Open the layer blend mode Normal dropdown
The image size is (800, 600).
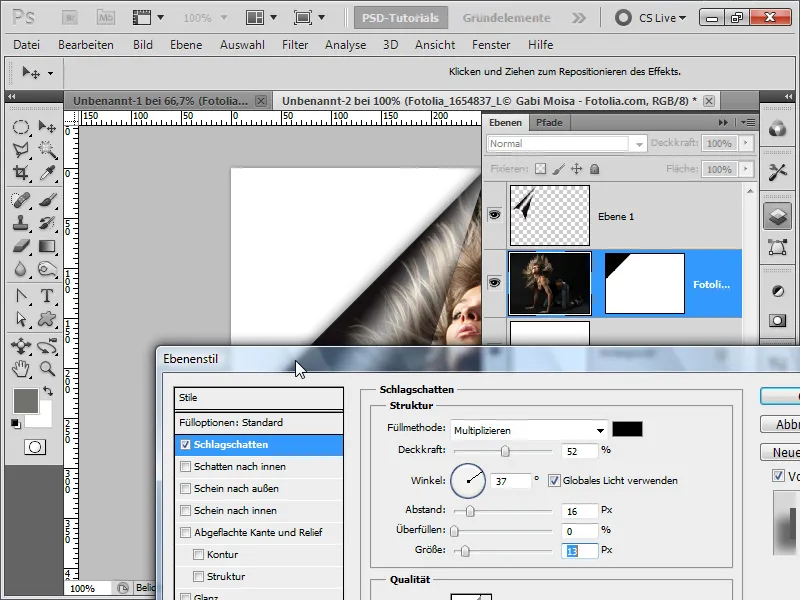567,144
